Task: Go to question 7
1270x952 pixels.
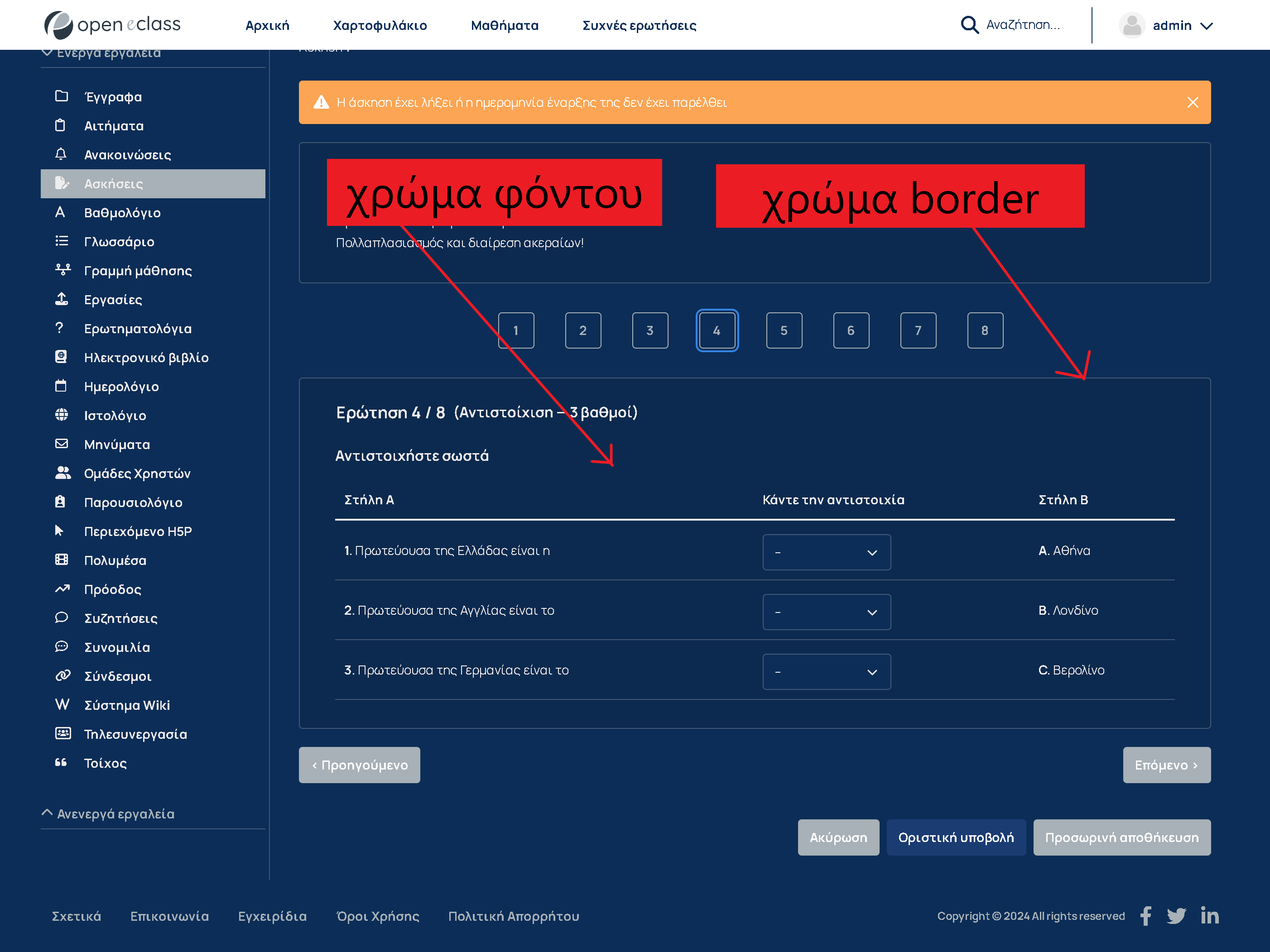Action: (918, 330)
